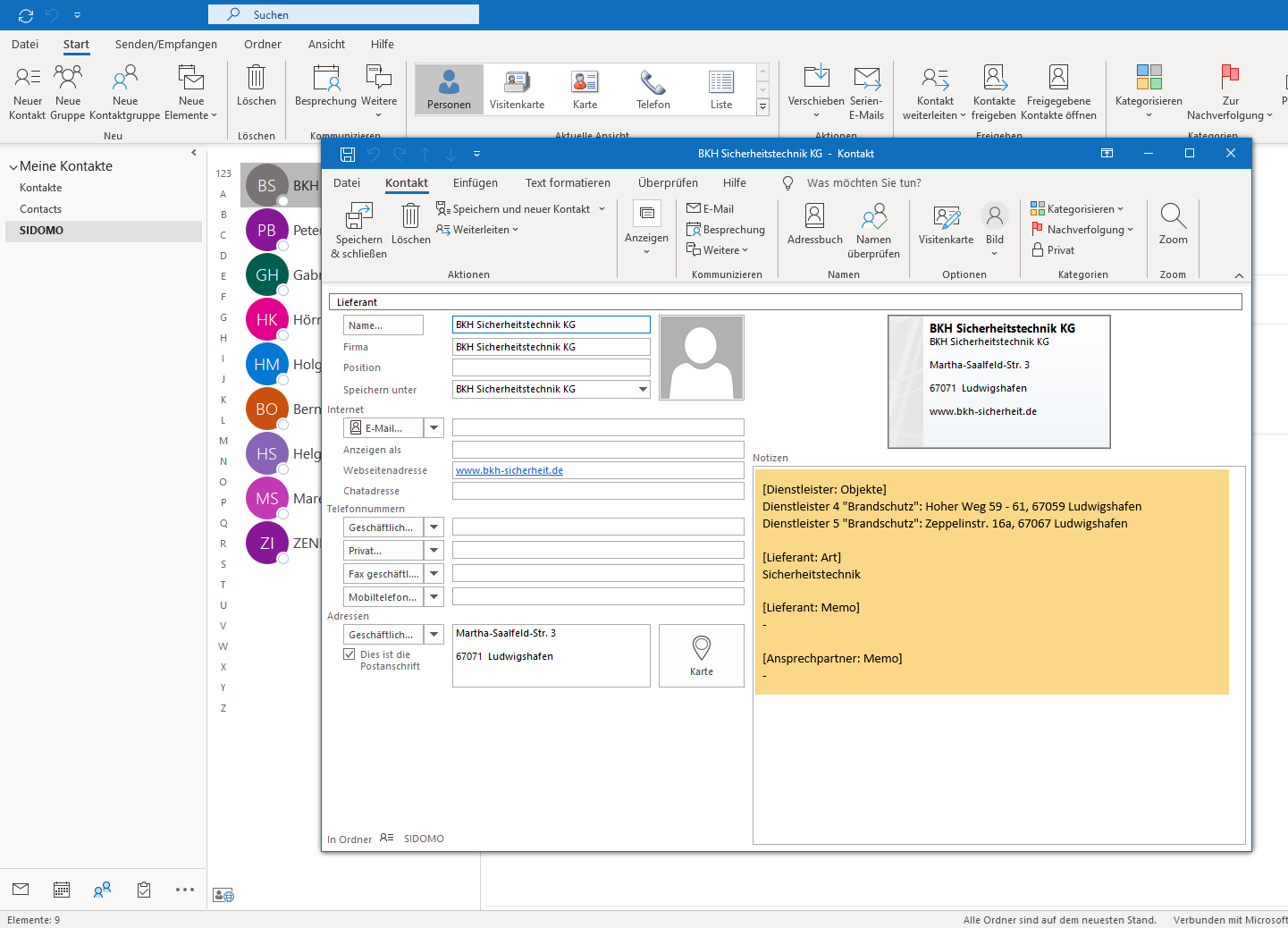Click the Was möchten Sie tun? box

[x=863, y=182]
